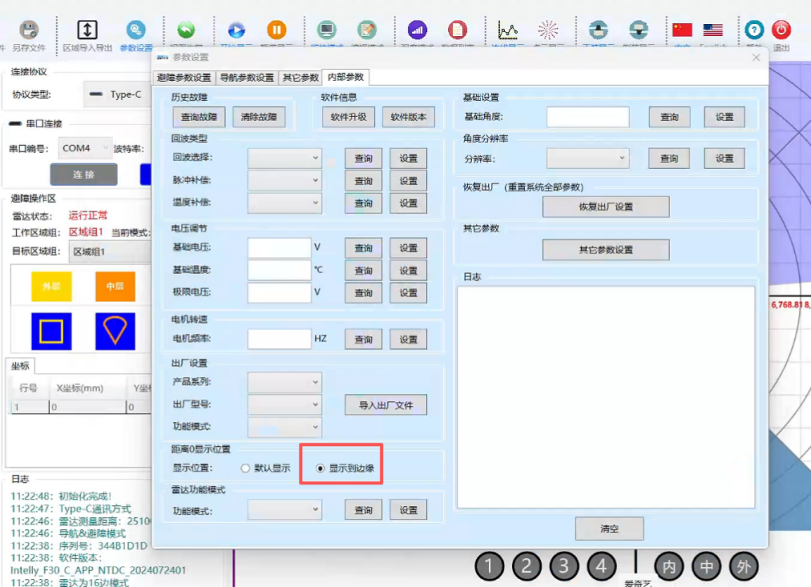Open the 区域组1 target zone group dropdown
Screen dimensions: 811x587
point(111,252)
